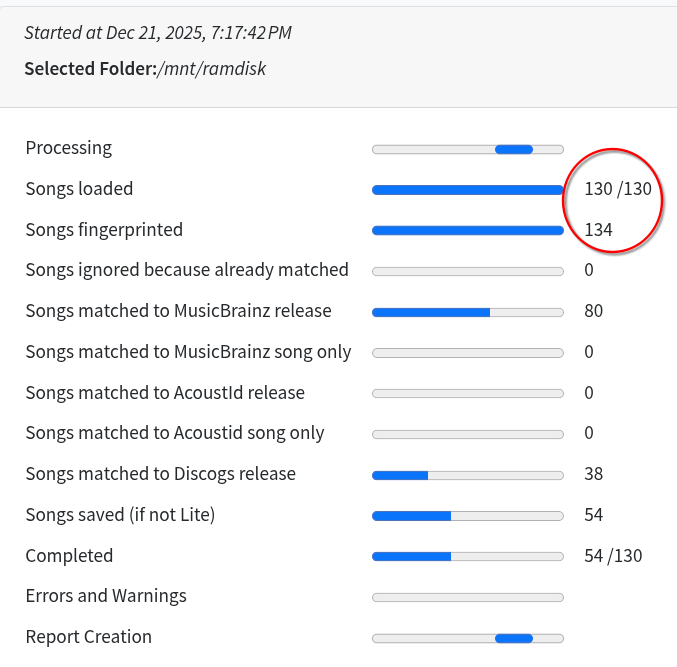Click the Songs fingerprinted progress bar
This screenshot has height=667, width=677.
[x=467, y=230]
